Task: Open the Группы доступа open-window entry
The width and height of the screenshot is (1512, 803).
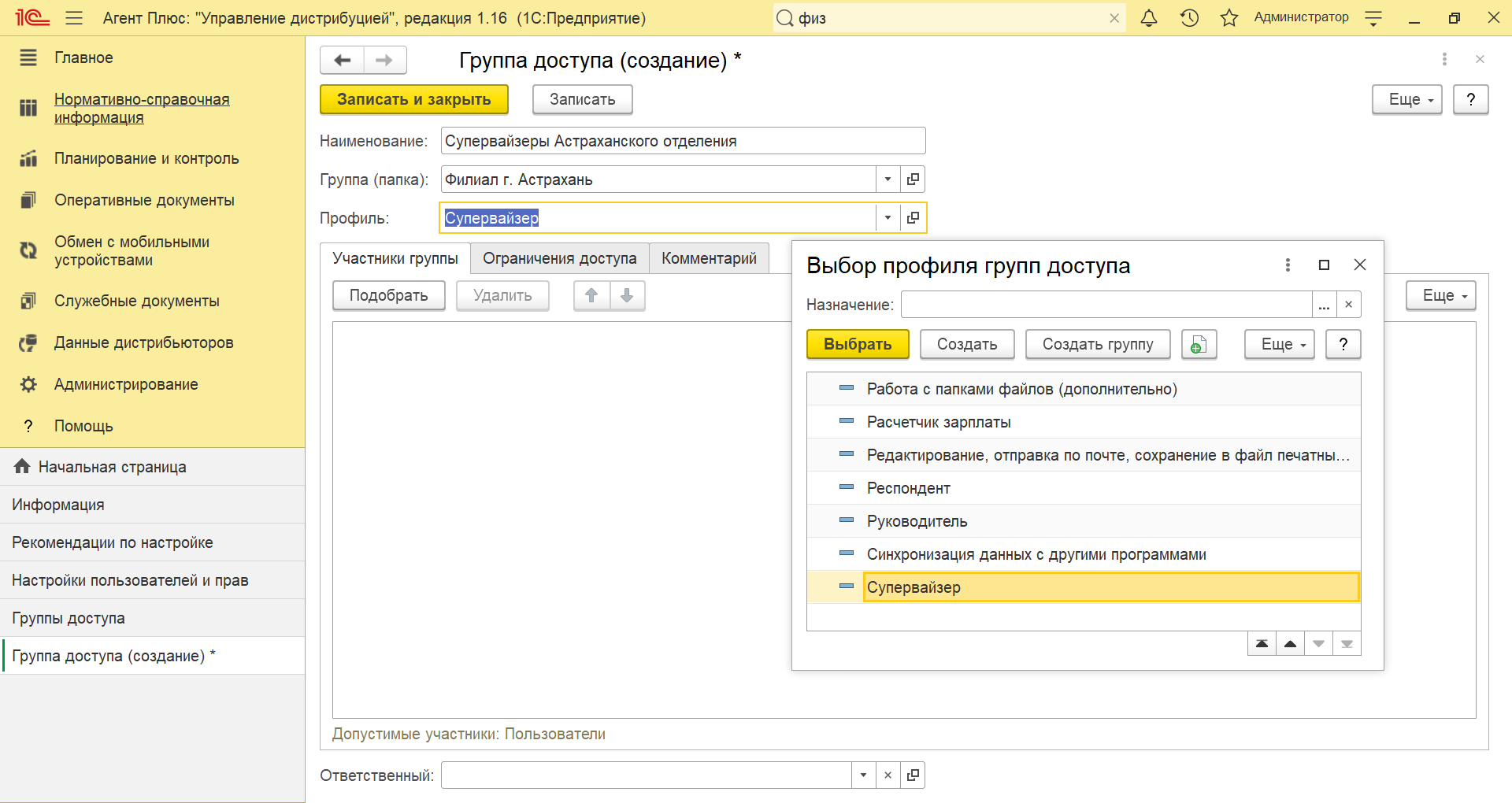Action: [152, 618]
